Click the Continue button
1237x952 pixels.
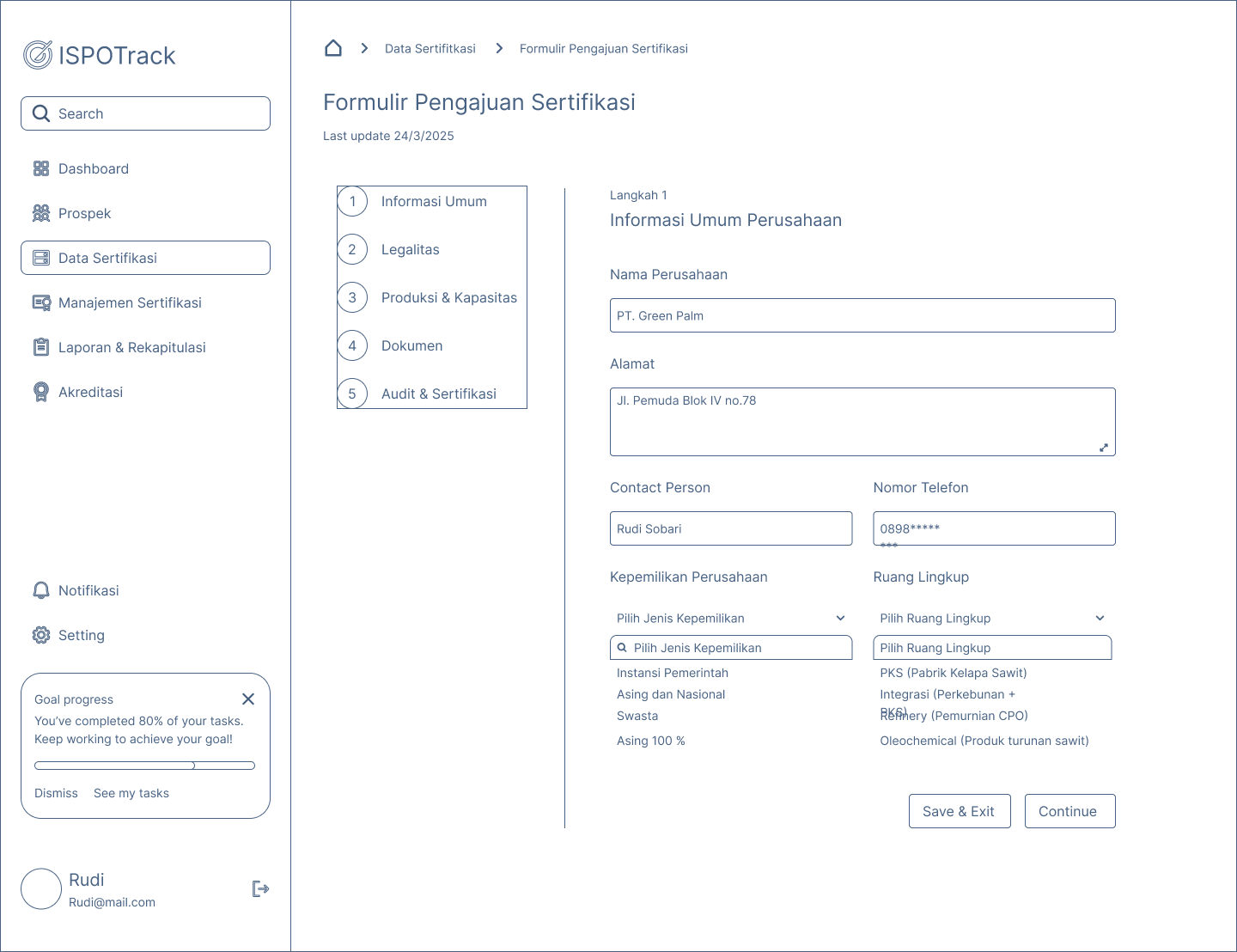(1069, 811)
